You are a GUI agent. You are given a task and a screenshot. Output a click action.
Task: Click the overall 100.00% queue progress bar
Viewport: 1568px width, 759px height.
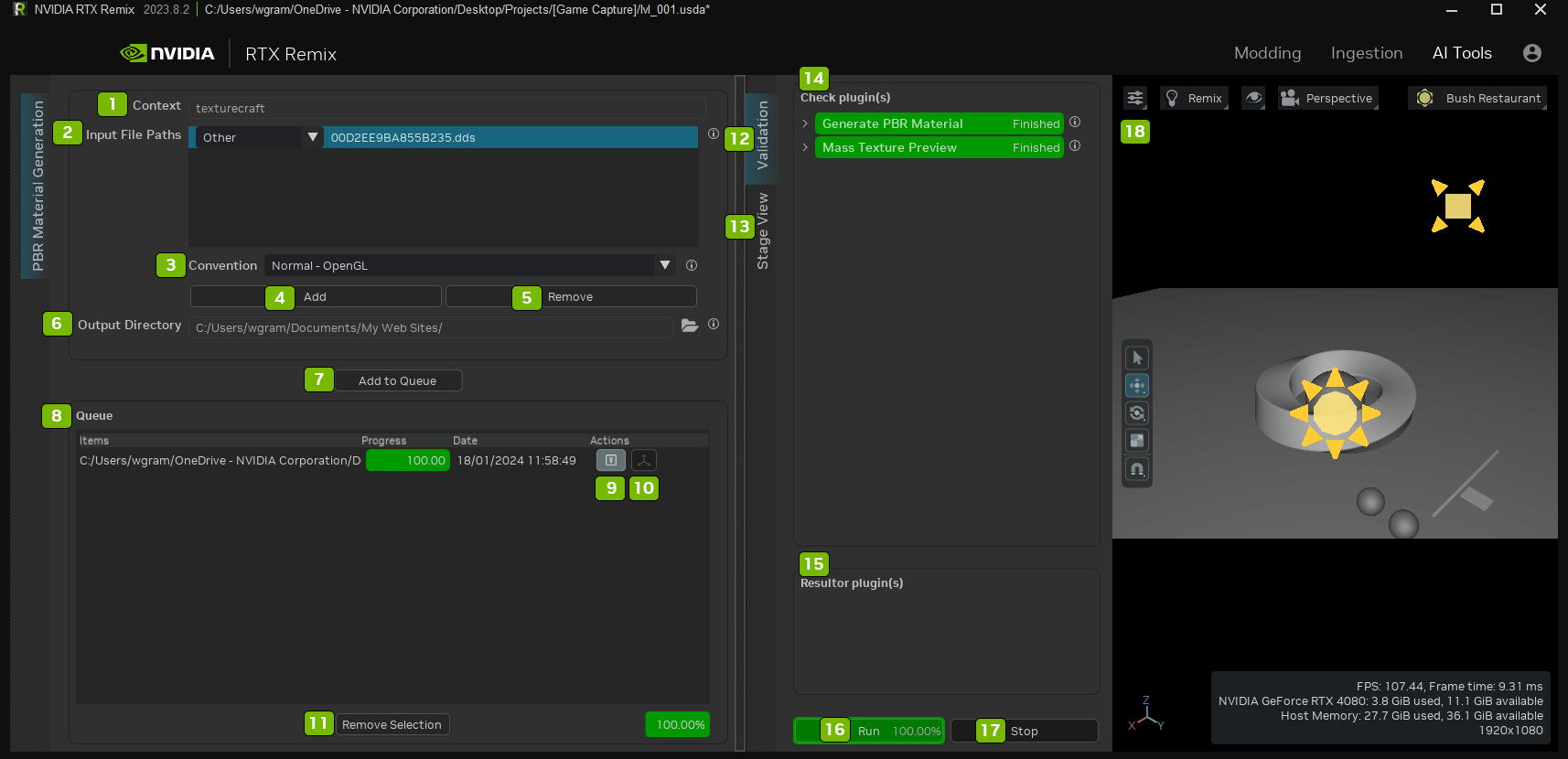pyautogui.click(x=678, y=724)
